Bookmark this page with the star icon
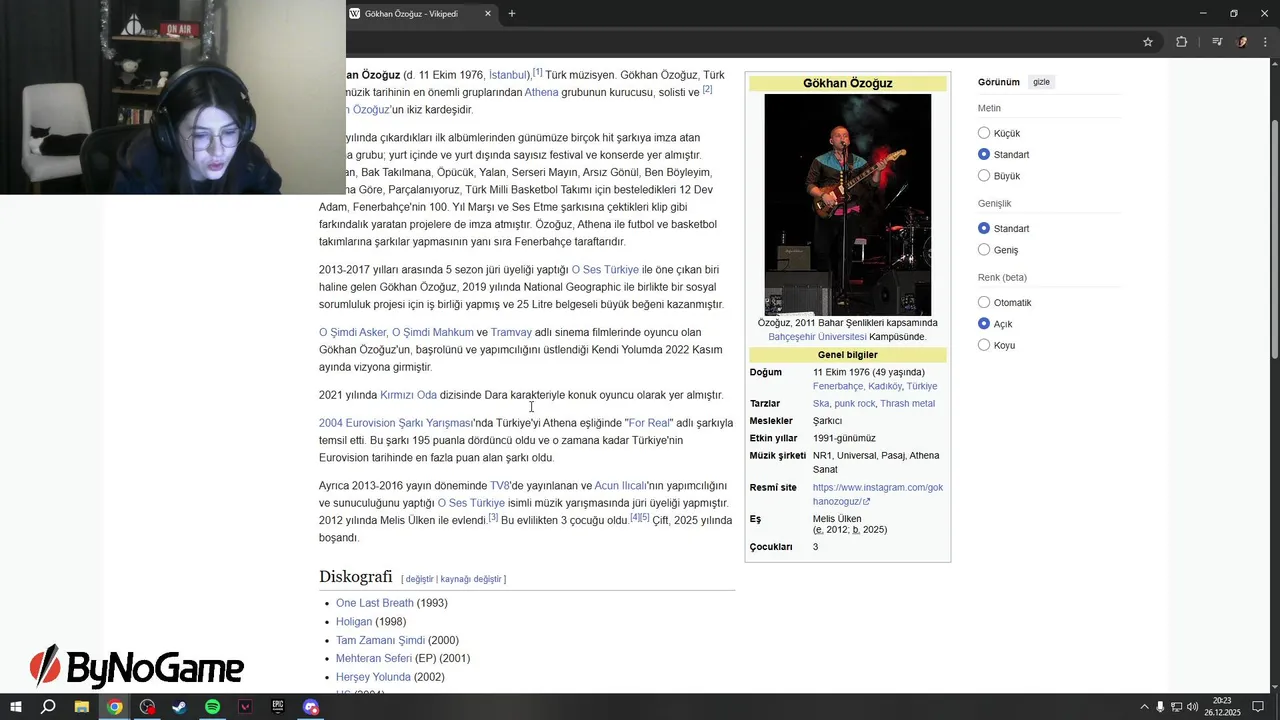Viewport: 1280px width, 720px height. pyautogui.click(x=1148, y=42)
